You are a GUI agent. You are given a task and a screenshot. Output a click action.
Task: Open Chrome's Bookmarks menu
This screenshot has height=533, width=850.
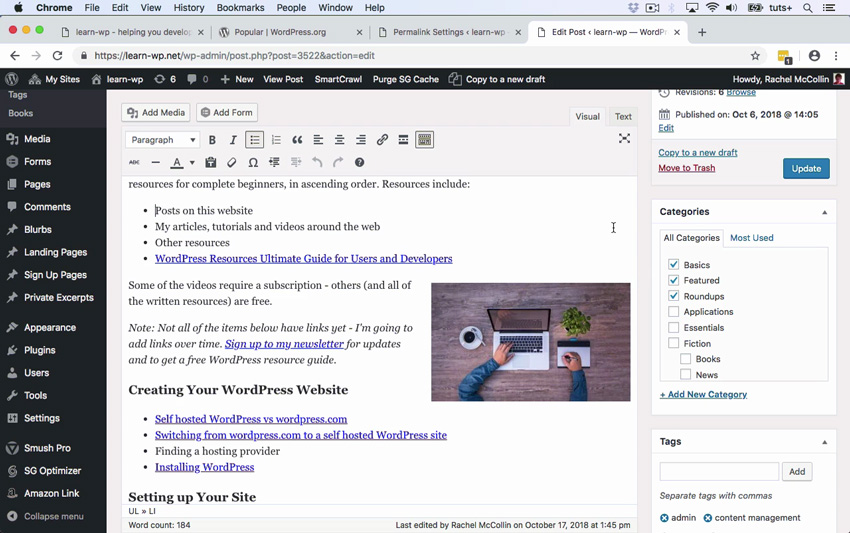(240, 8)
